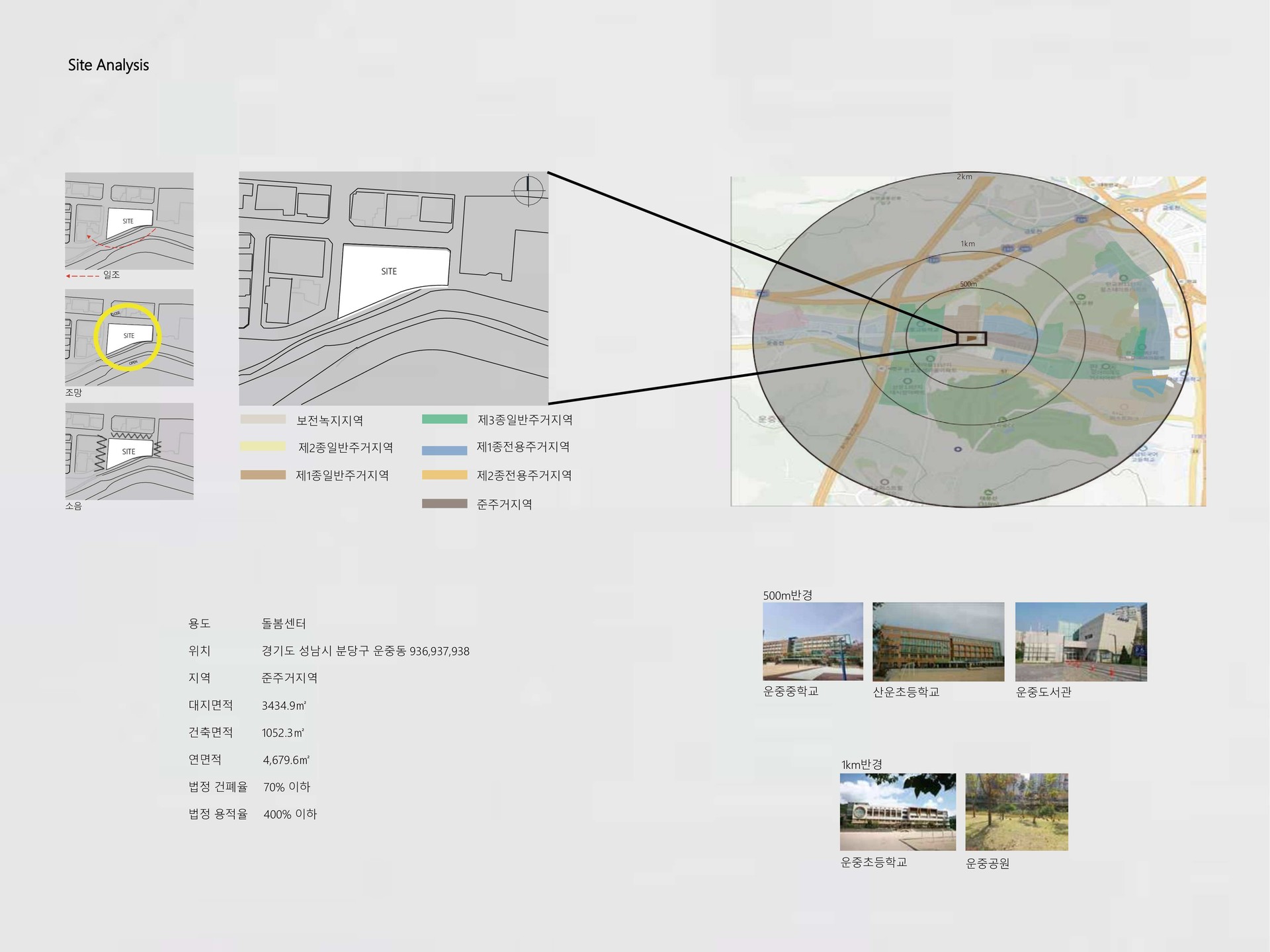Click the orange 제2종전용주거지역 legend swatch
The height and width of the screenshot is (952, 1270).
[x=444, y=475]
